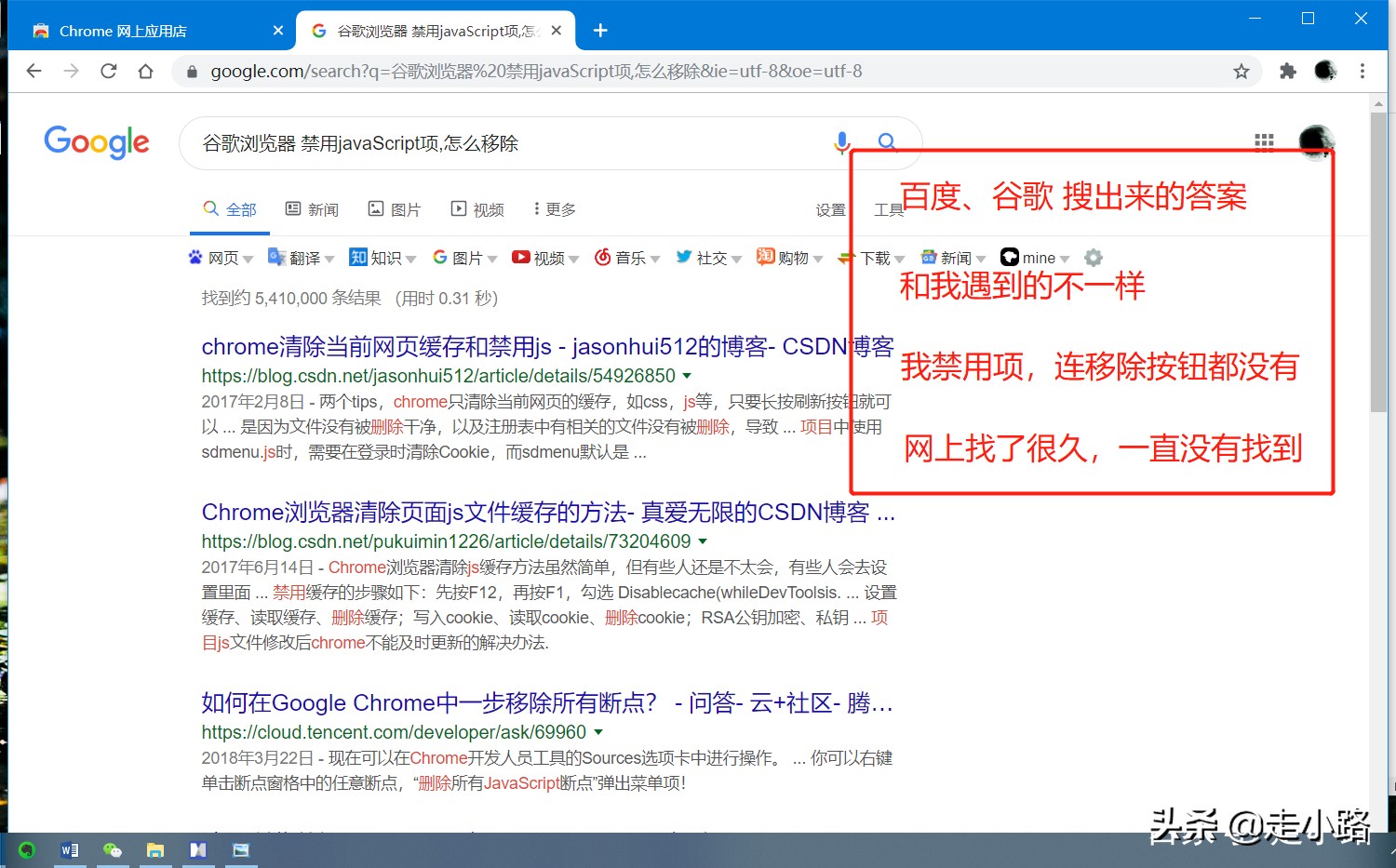Open the browser extensions puzzle icon

click(x=1288, y=71)
